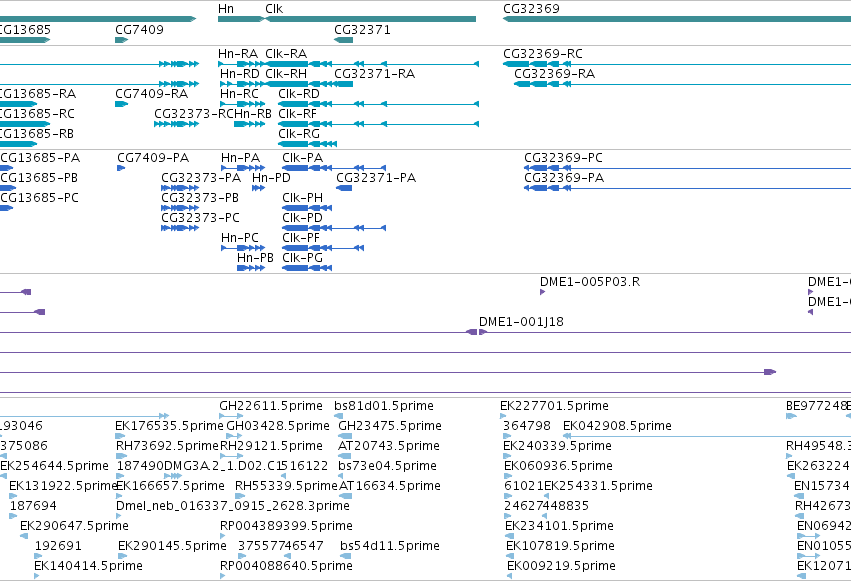Select the Clk-PA protein label
Screen dimensions: 851x581
pos(302,158)
